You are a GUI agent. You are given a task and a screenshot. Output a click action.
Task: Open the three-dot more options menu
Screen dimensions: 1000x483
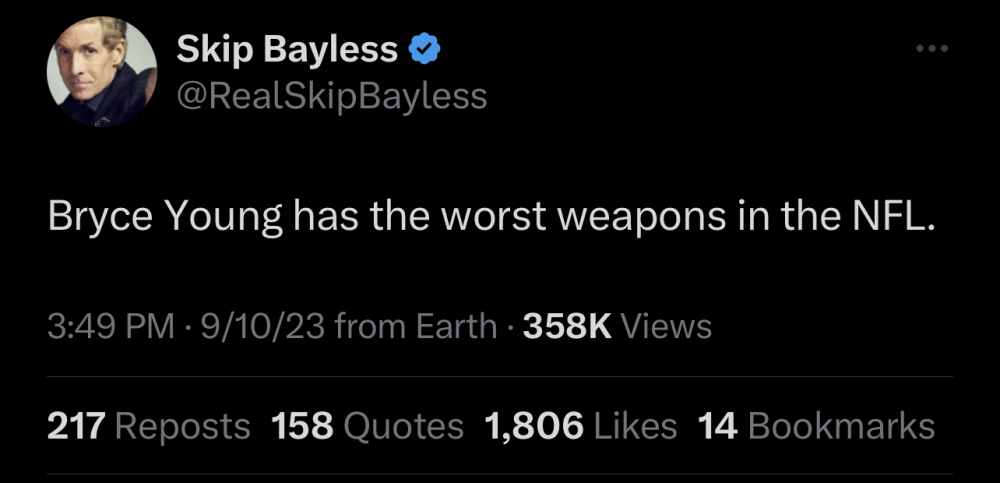coord(932,49)
